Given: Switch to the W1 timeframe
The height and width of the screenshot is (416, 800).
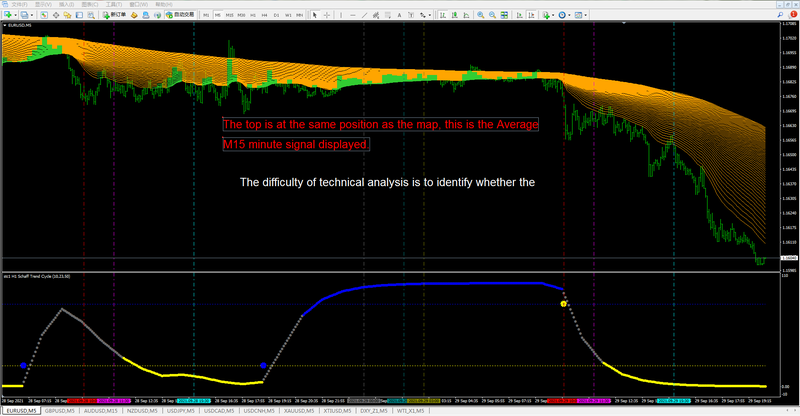Looking at the screenshot, I should point(288,15).
